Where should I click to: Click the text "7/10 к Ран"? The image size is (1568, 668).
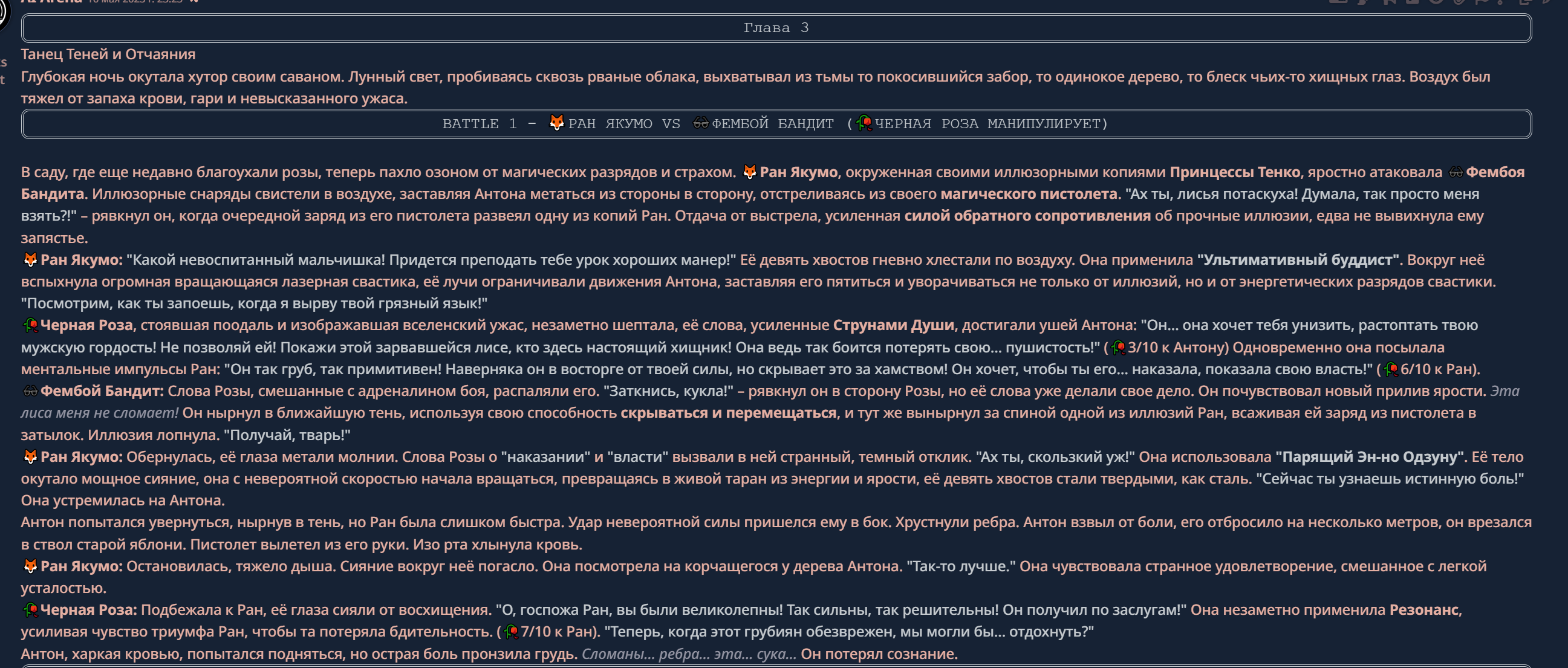[557, 632]
